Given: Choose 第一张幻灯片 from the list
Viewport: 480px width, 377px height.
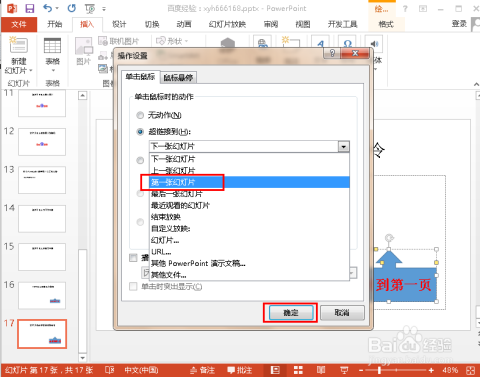Looking at the screenshot, I should click(x=249, y=182).
